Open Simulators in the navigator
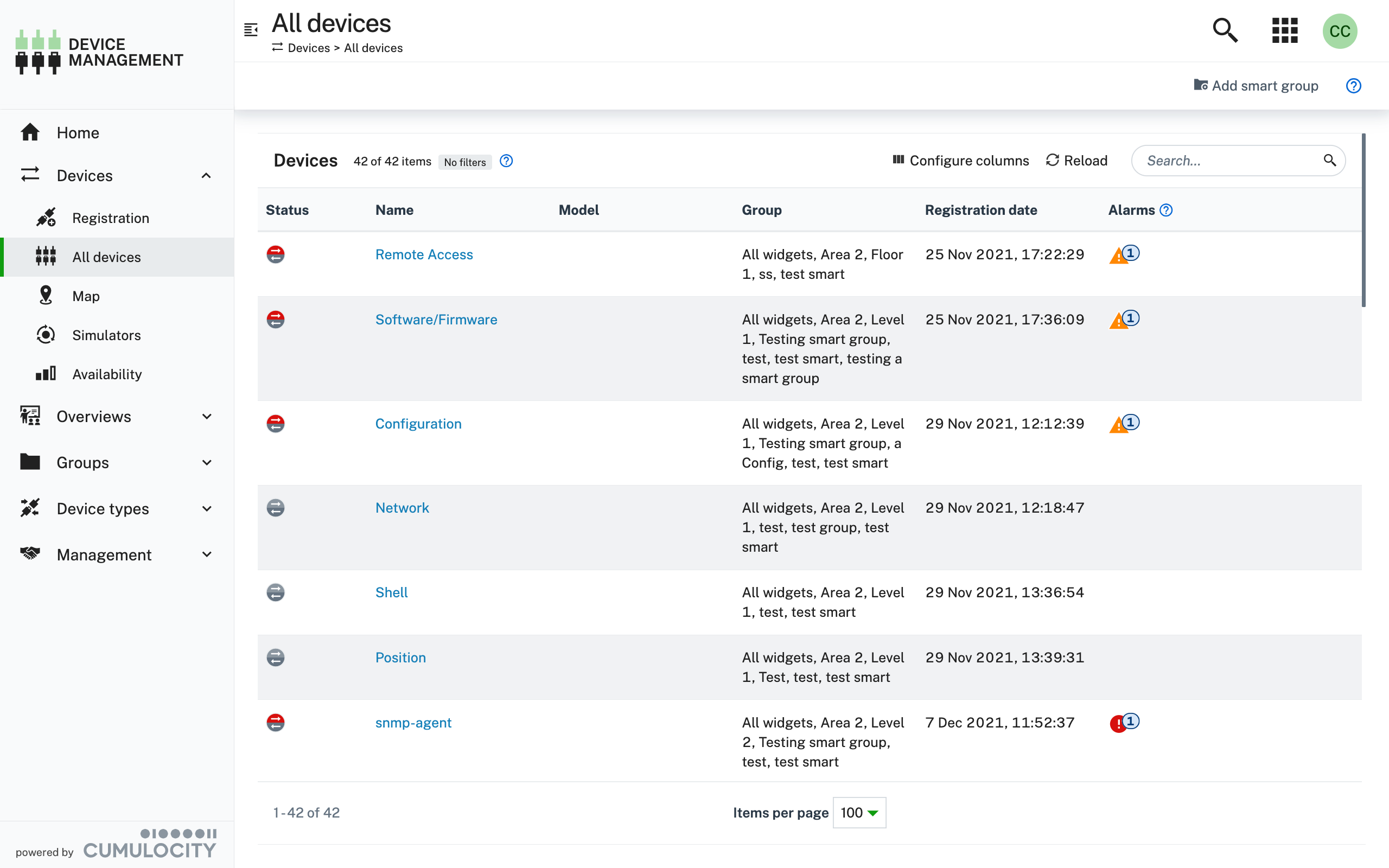1389x868 pixels. point(117,335)
